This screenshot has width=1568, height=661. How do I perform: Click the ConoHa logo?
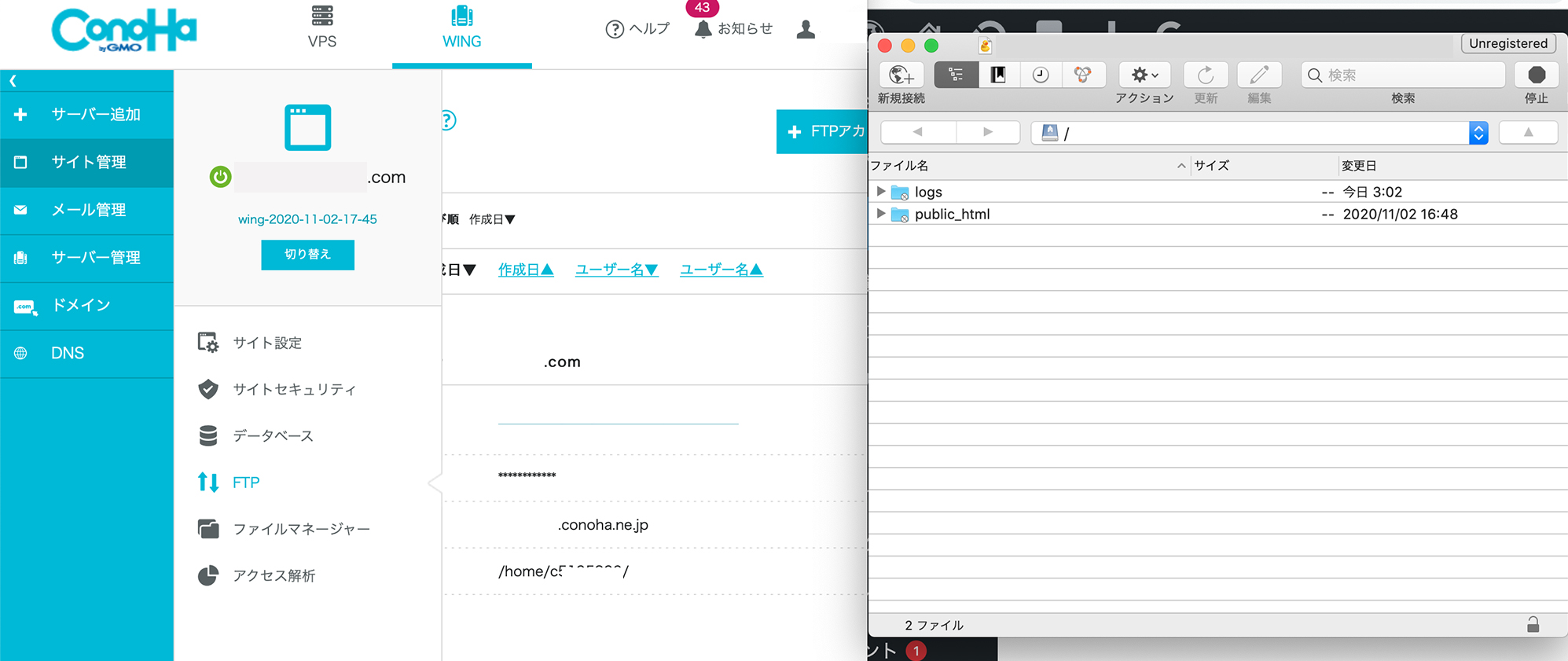tap(124, 30)
